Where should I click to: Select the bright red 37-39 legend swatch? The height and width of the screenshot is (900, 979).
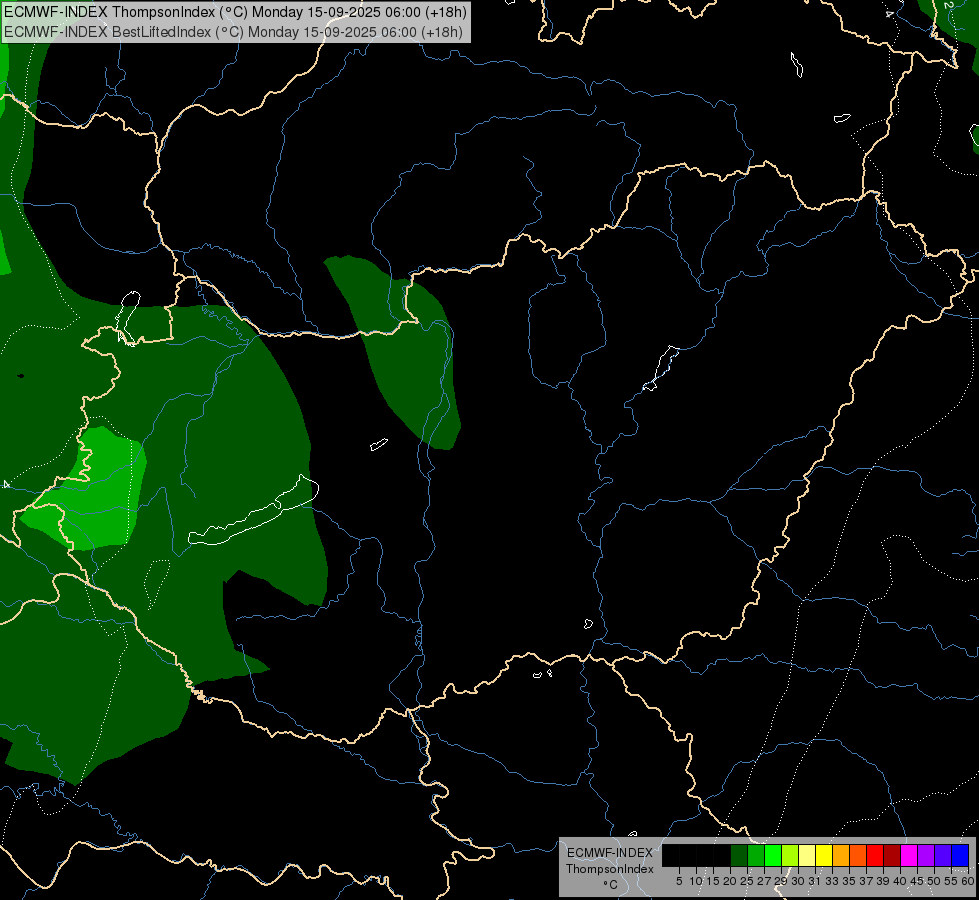point(875,855)
